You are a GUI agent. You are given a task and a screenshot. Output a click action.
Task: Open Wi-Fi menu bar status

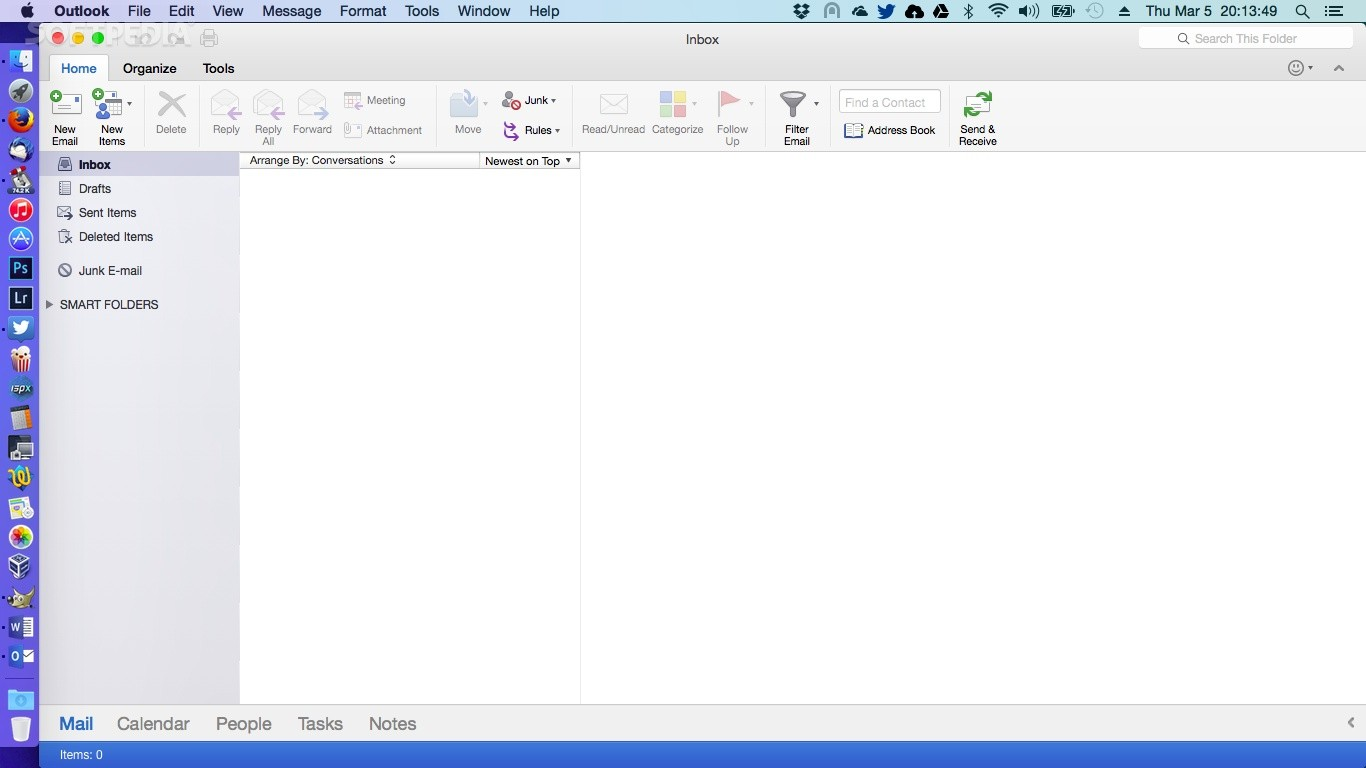(x=998, y=11)
